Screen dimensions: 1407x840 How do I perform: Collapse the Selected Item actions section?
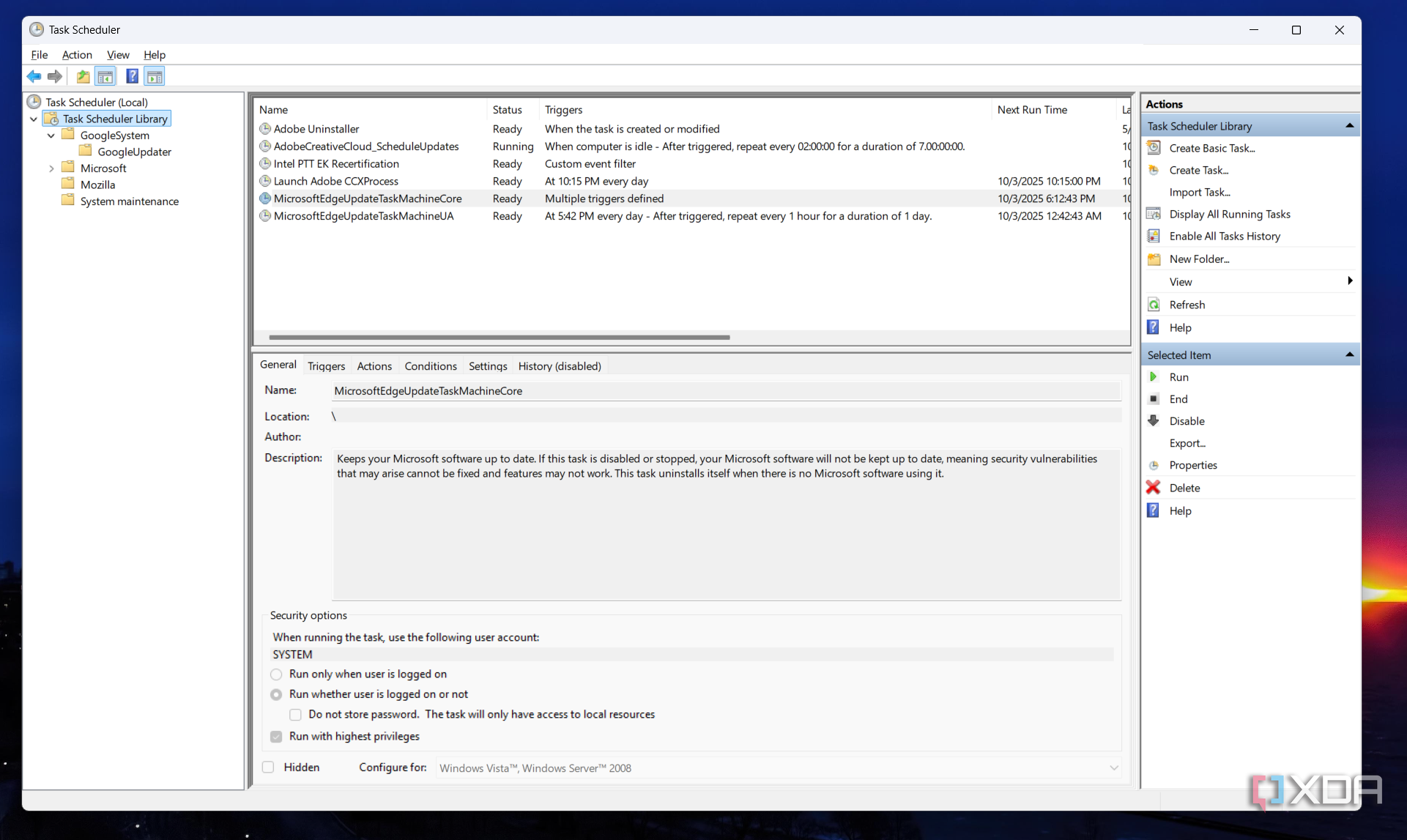pyautogui.click(x=1349, y=355)
